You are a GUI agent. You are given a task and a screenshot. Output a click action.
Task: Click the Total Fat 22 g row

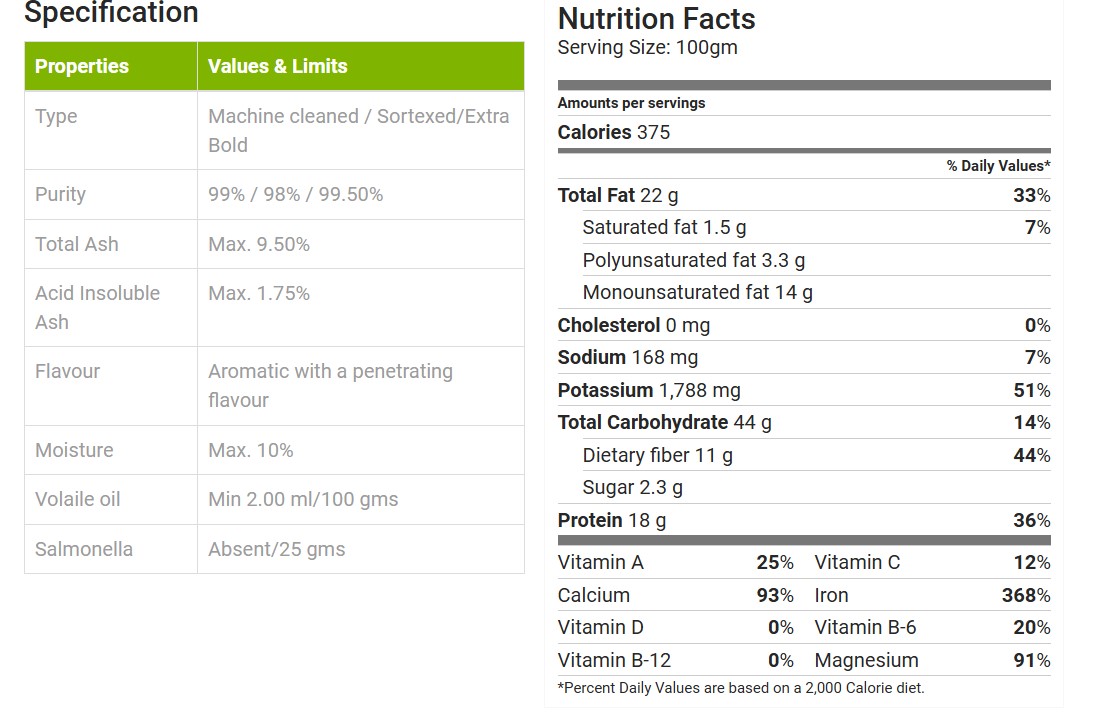804,195
